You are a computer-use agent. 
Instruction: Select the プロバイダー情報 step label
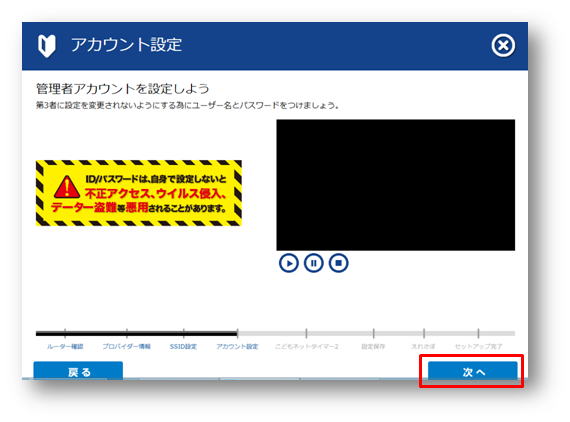(x=126, y=347)
